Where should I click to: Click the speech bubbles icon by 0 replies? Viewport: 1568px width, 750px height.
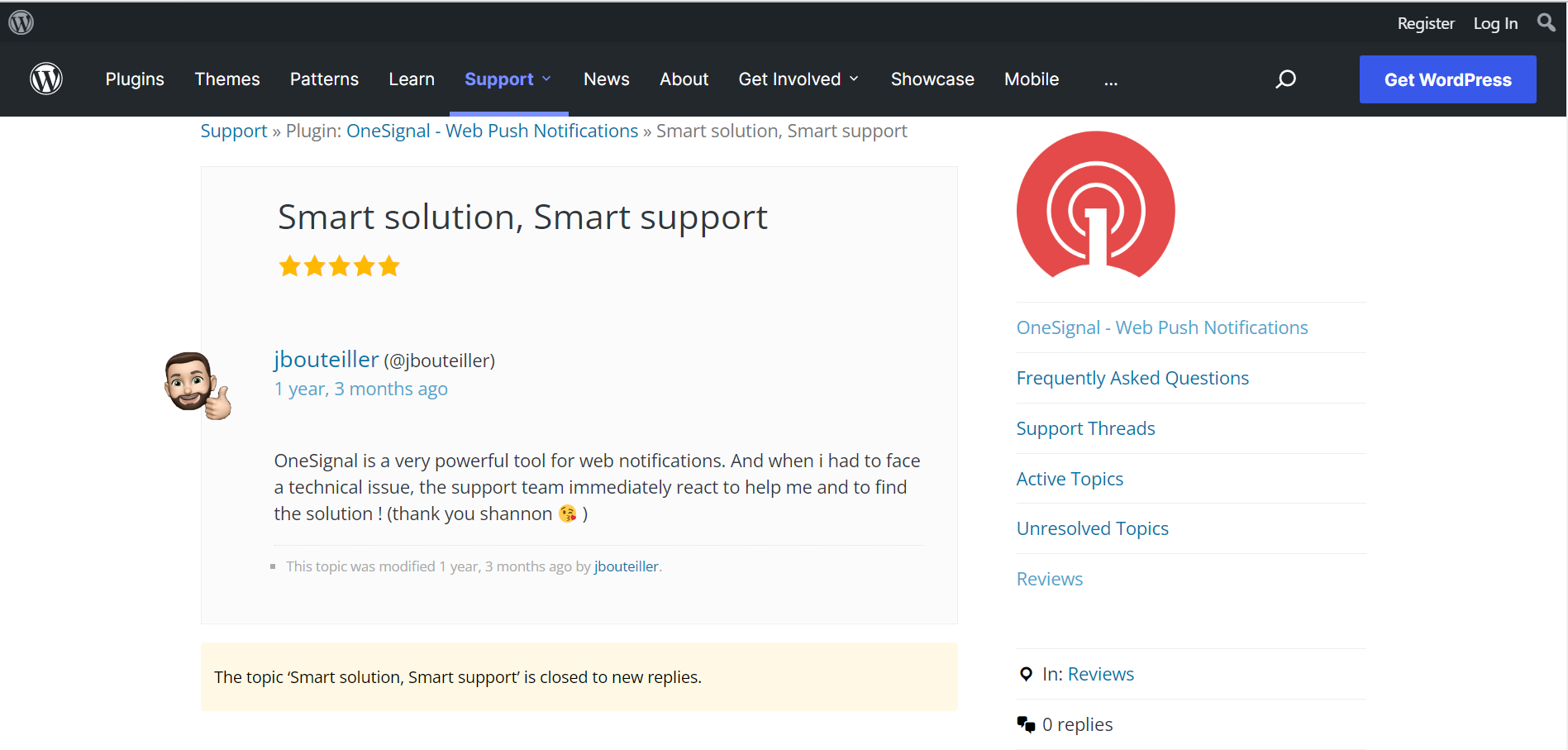click(x=1026, y=724)
